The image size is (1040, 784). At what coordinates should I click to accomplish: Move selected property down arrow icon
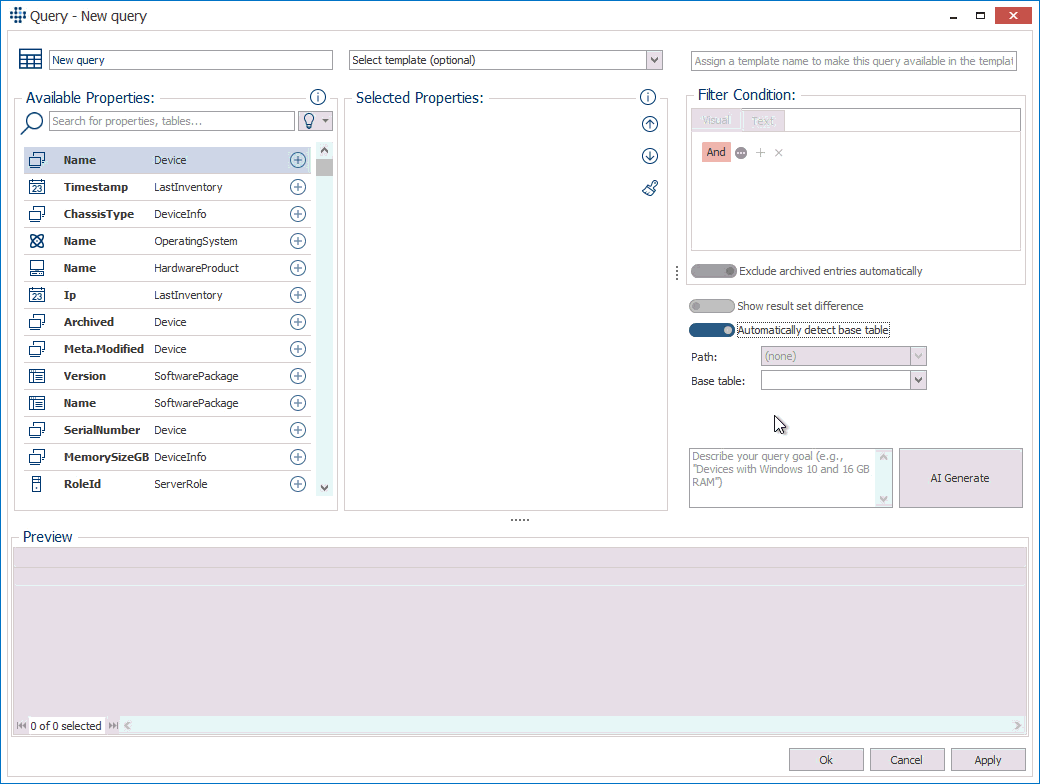pos(649,156)
